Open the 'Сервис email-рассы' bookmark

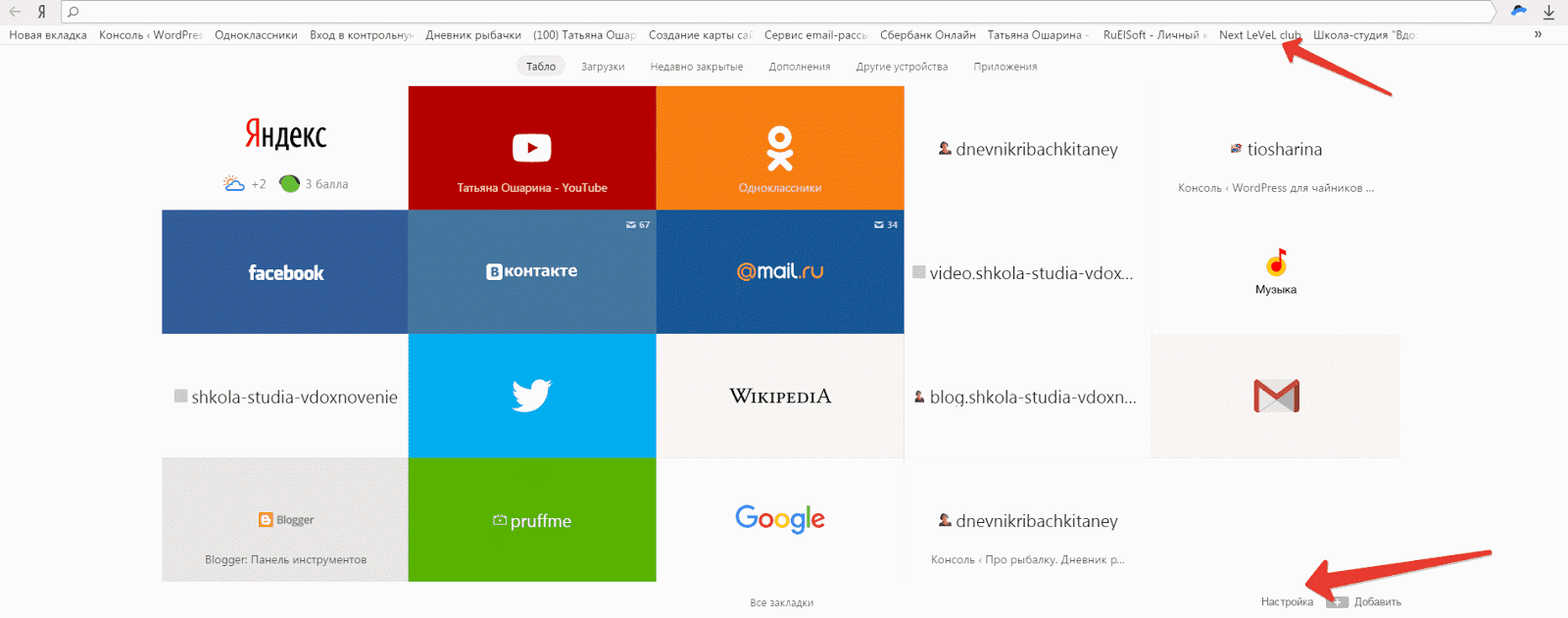point(816,35)
